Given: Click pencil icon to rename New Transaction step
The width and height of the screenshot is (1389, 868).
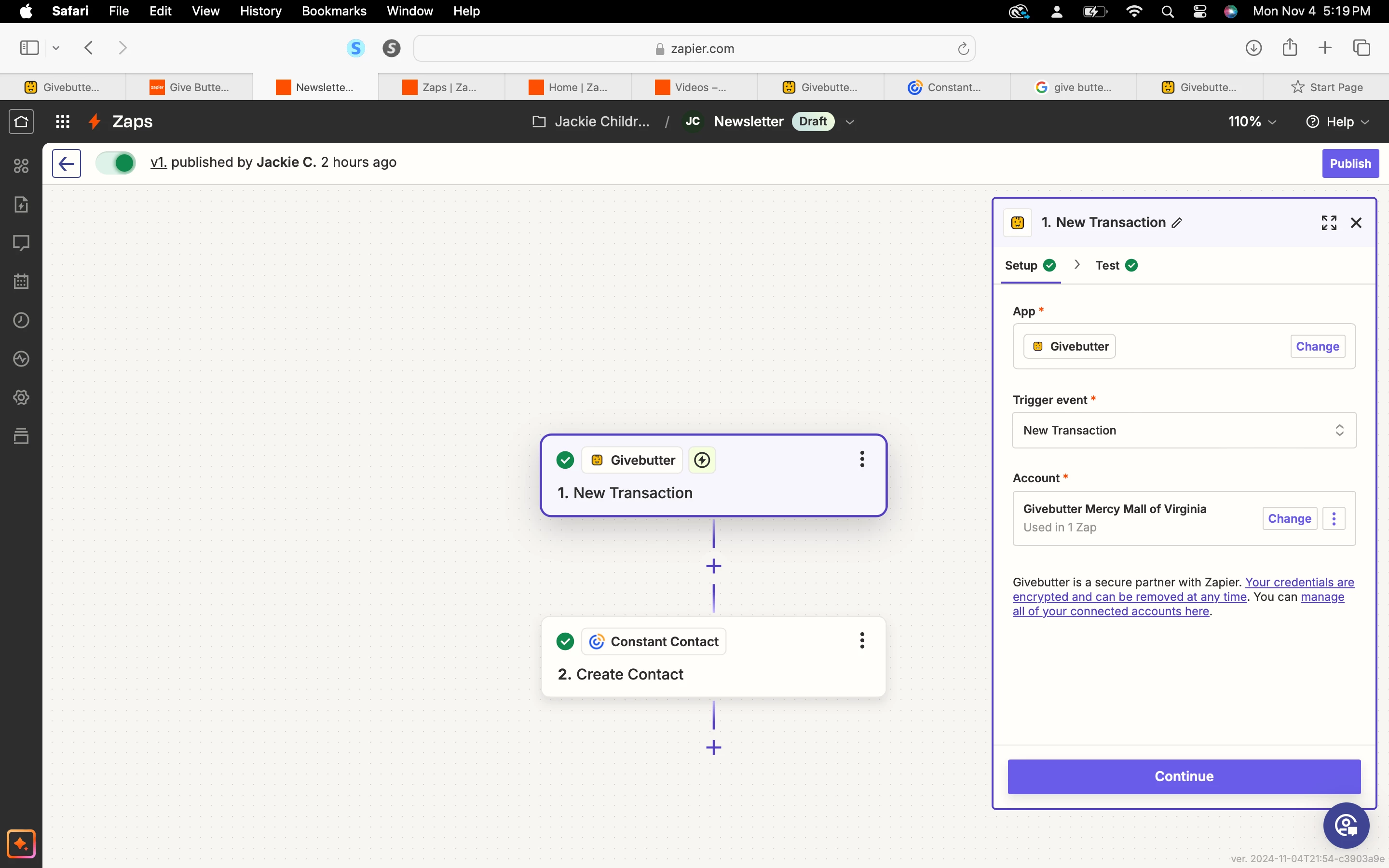Looking at the screenshot, I should pos(1177,223).
